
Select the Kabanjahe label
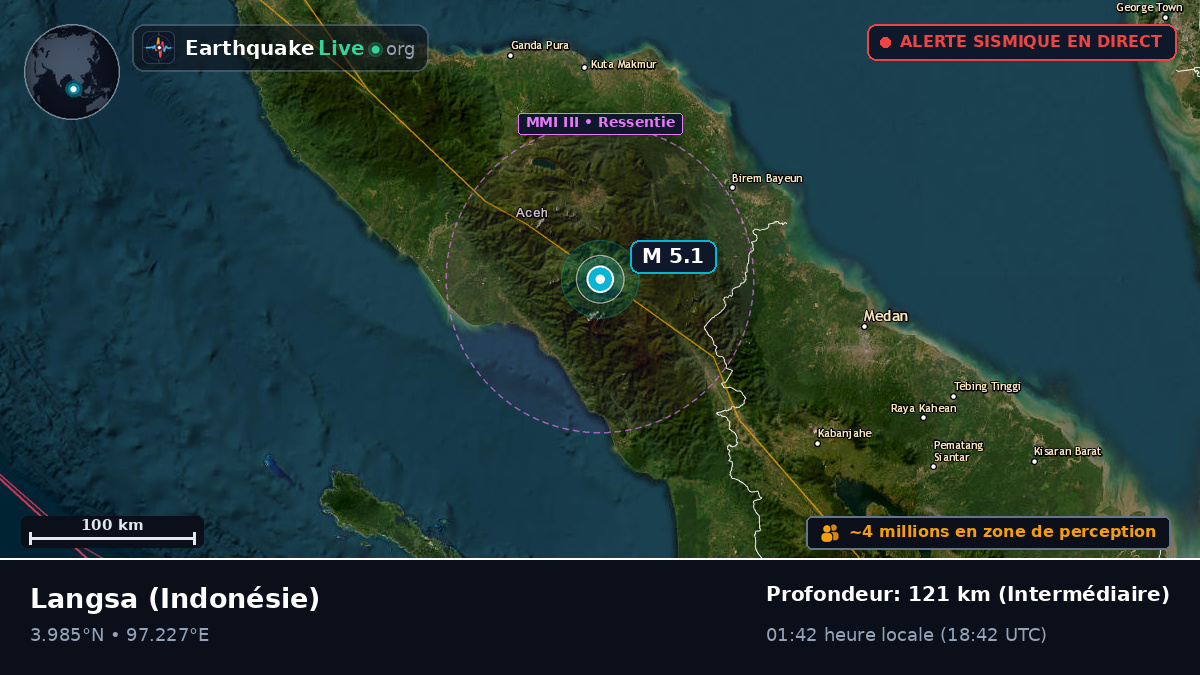pyautogui.click(x=846, y=433)
